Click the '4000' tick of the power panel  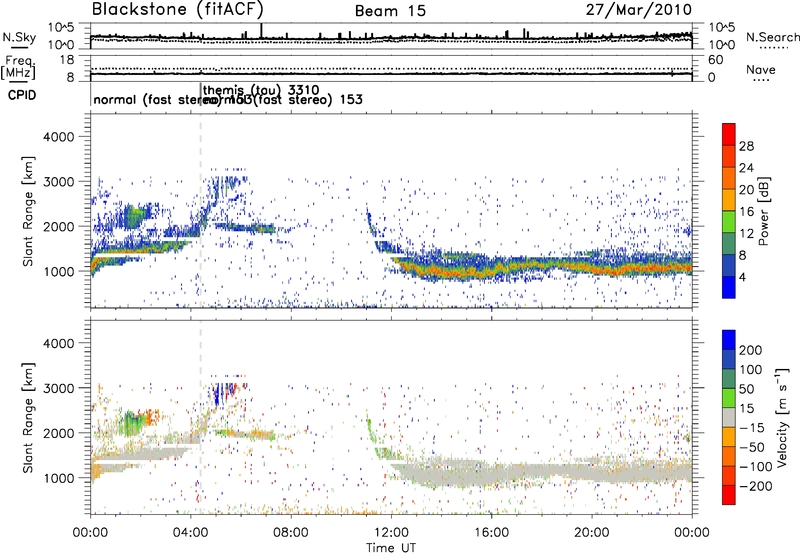pyautogui.click(x=58, y=137)
